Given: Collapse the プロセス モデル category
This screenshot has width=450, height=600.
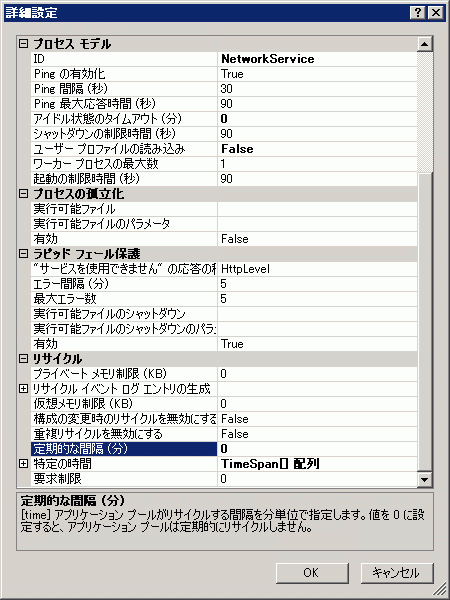Looking at the screenshot, I should (x=24, y=44).
